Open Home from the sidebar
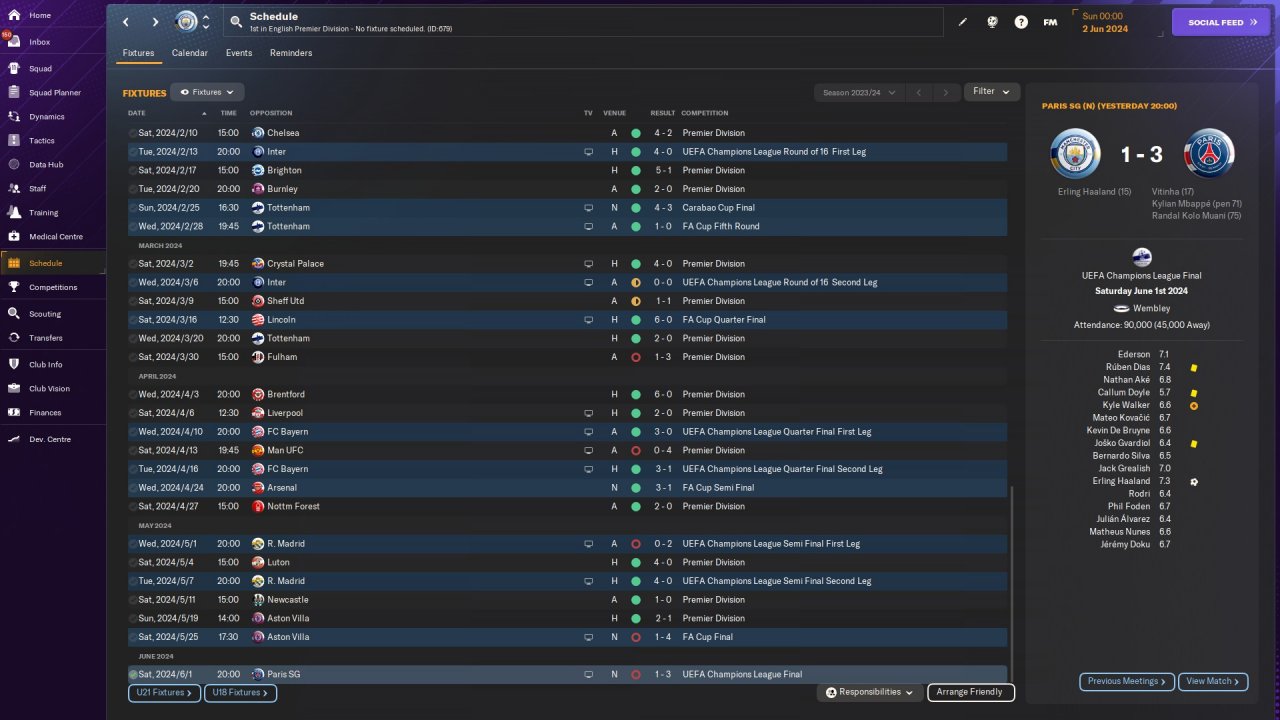Image resolution: width=1280 pixels, height=720 pixels. pos(54,16)
